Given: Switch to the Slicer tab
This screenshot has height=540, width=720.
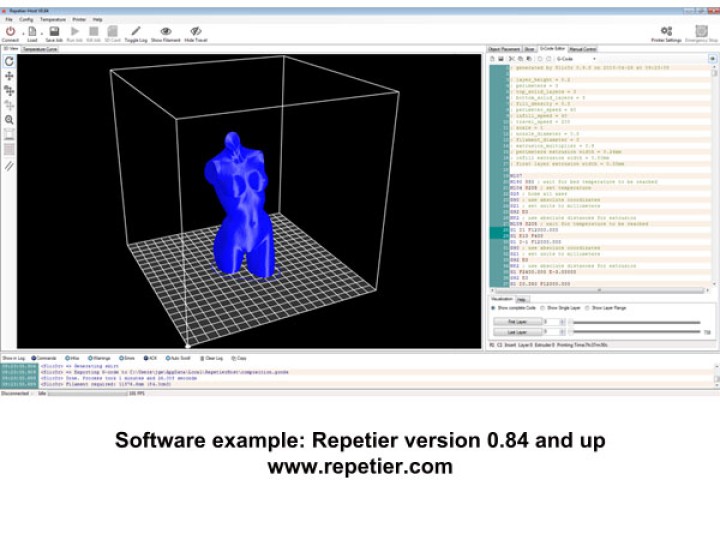Looking at the screenshot, I should click(529, 49).
